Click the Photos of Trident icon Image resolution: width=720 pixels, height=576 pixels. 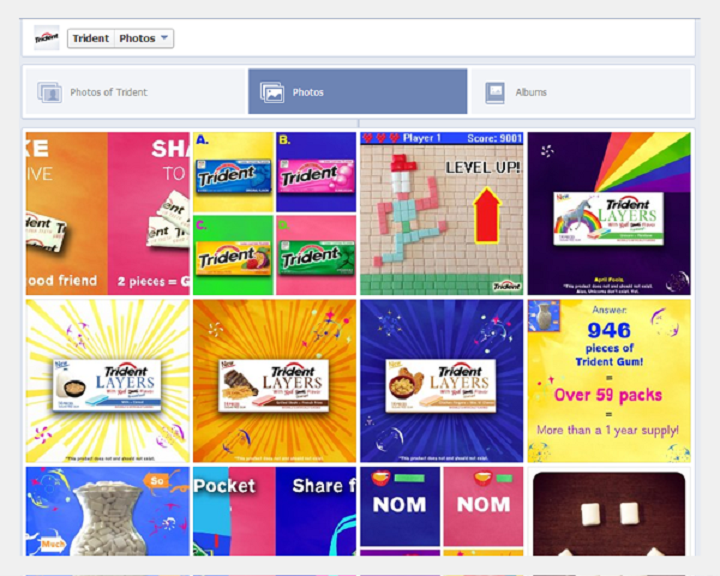click(x=49, y=92)
